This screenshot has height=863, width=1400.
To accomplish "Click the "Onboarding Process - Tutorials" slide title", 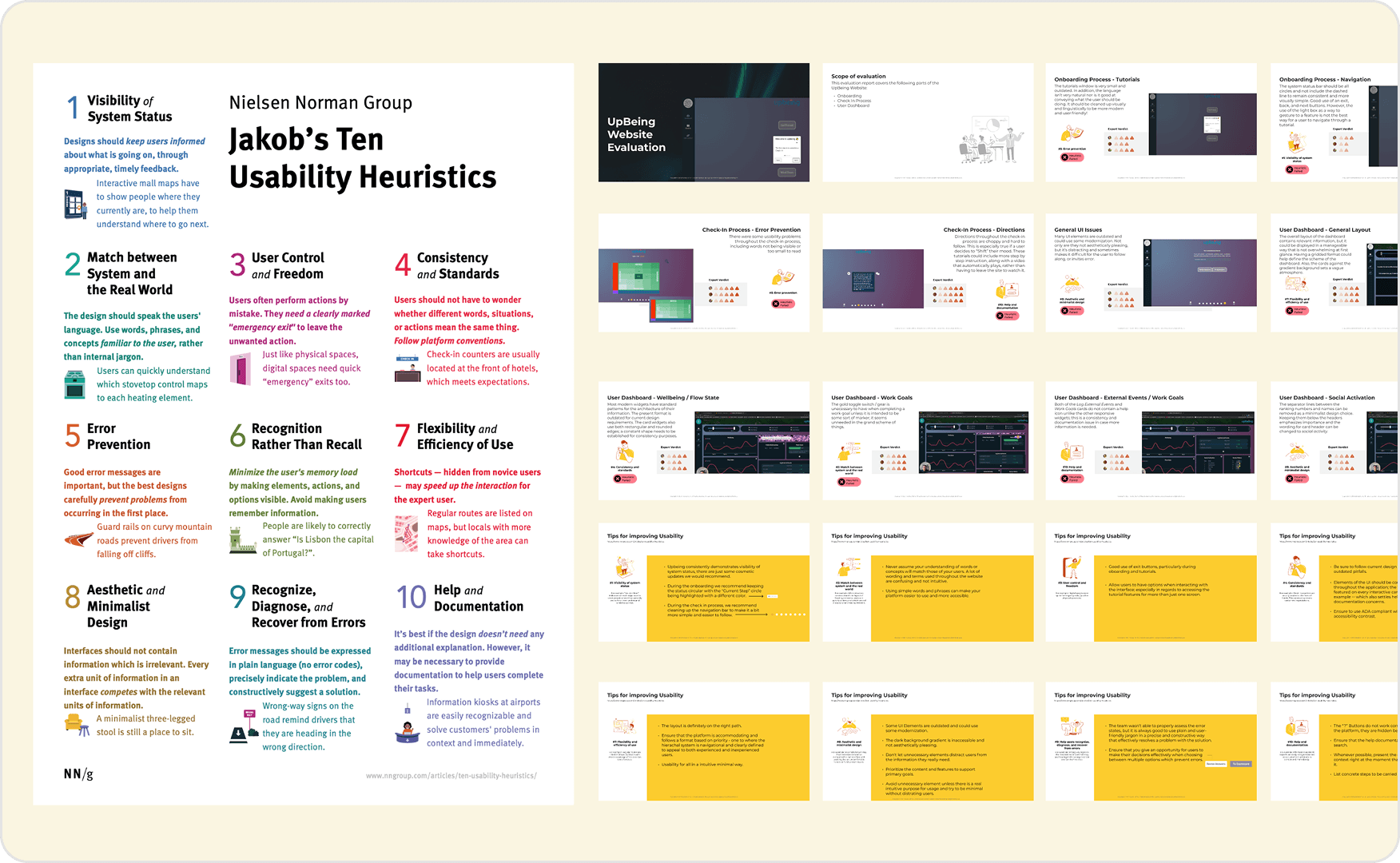I will click(1097, 80).
